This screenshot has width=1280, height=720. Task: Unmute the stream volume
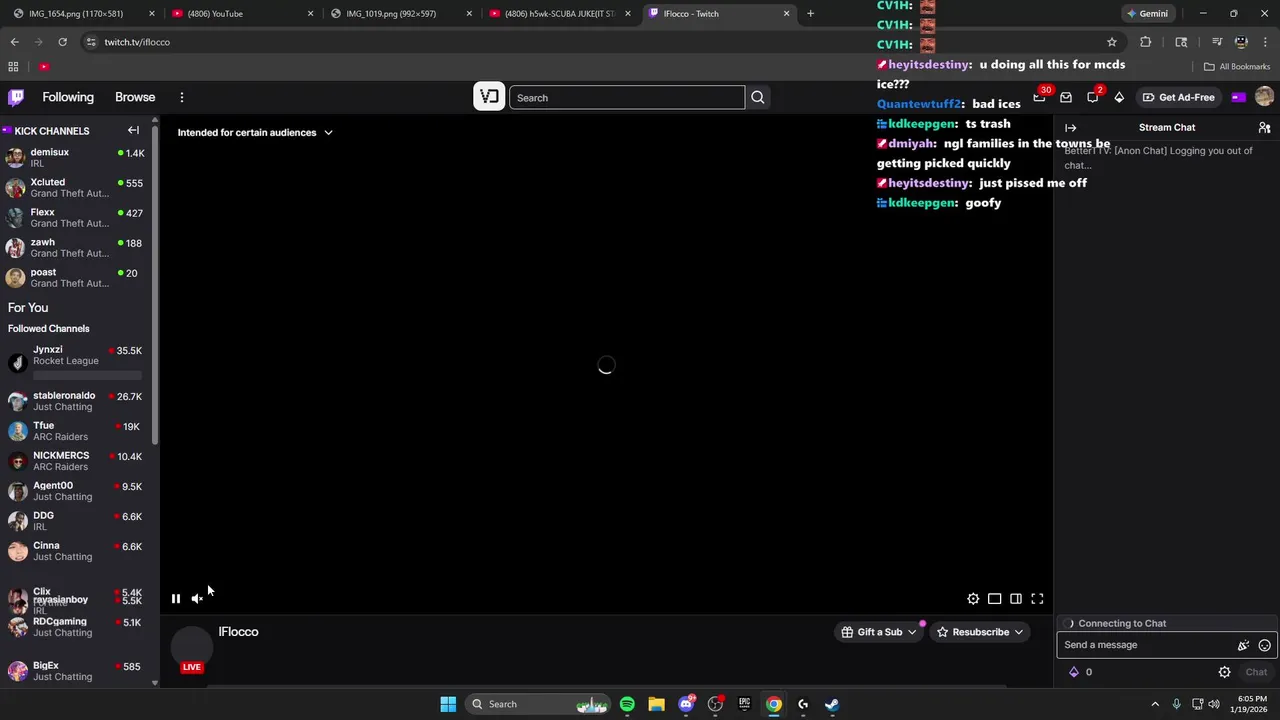pyautogui.click(x=197, y=599)
